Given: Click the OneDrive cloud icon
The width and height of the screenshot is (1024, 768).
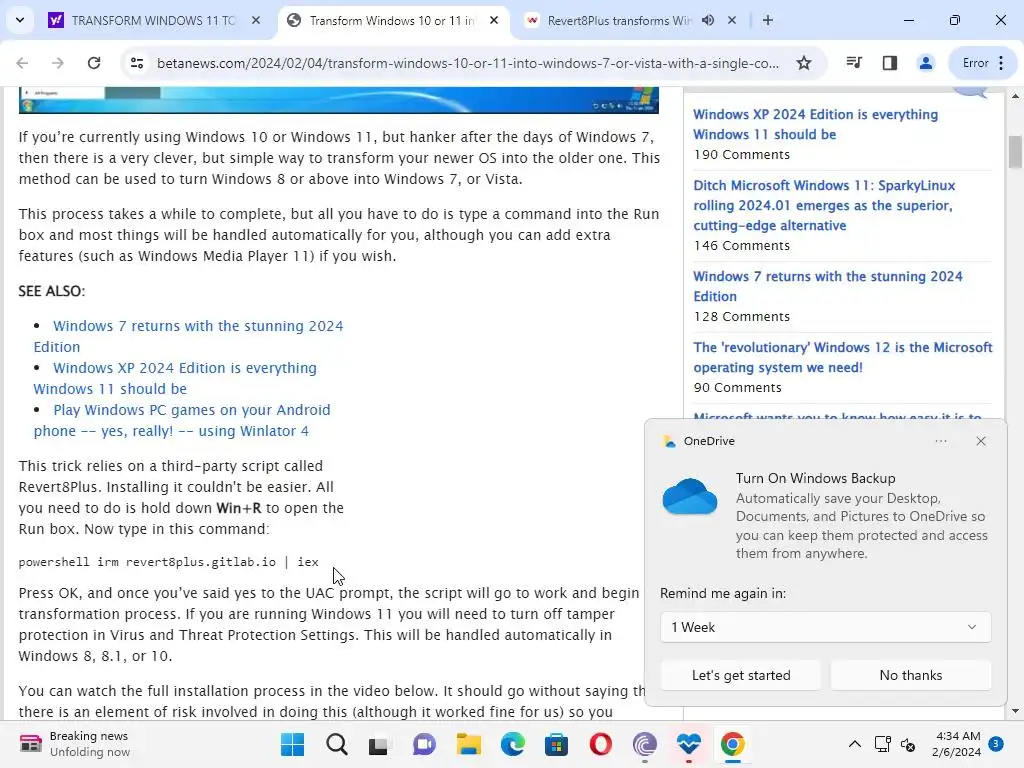Looking at the screenshot, I should tap(690, 497).
